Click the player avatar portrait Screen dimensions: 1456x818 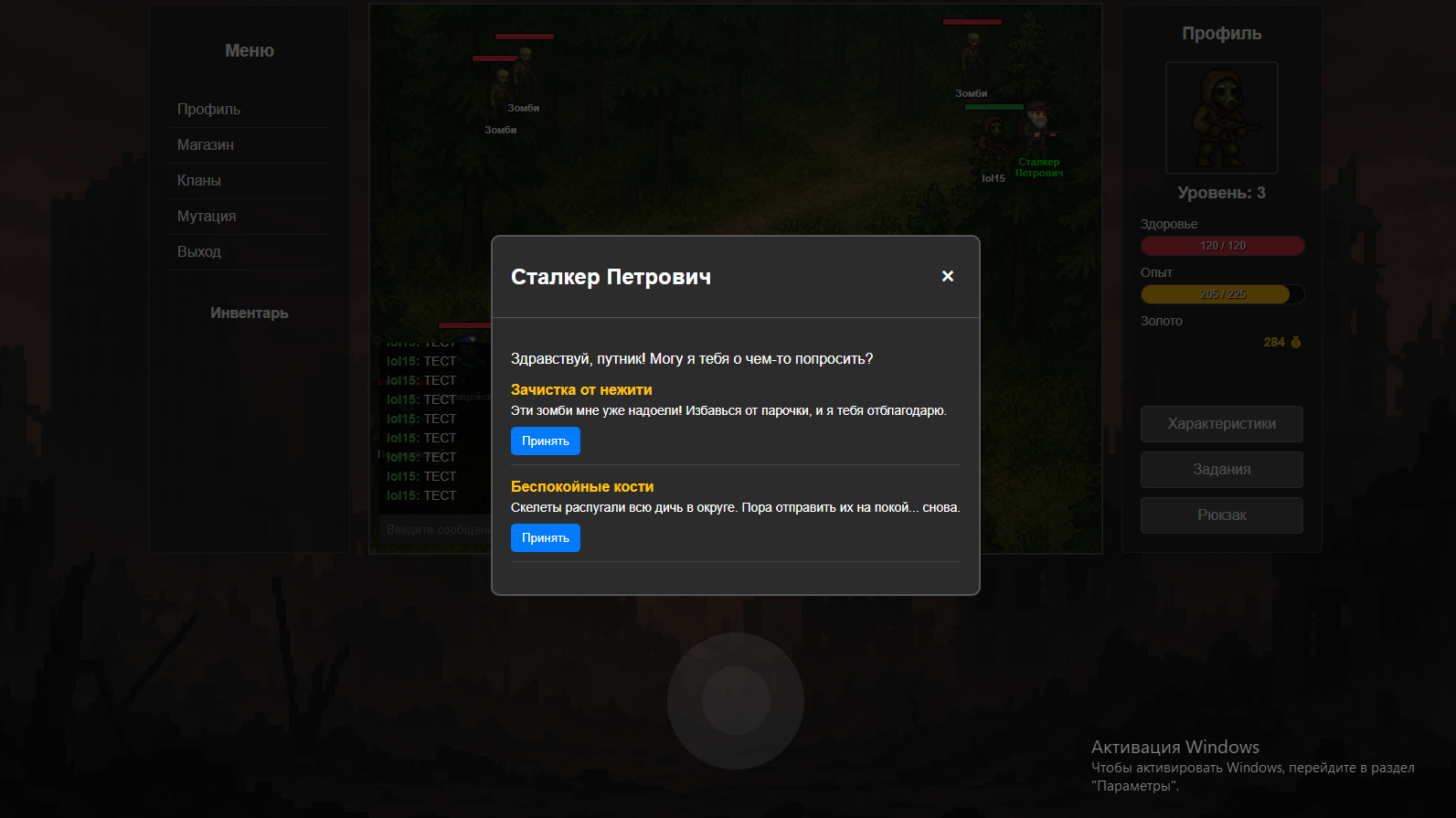pyautogui.click(x=1221, y=118)
